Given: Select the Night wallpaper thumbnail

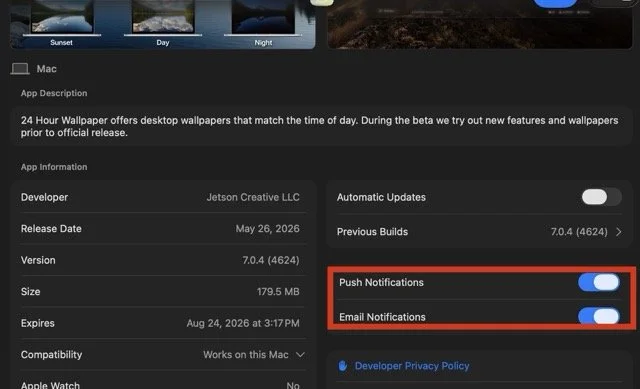Looking at the screenshot, I should point(263,17).
